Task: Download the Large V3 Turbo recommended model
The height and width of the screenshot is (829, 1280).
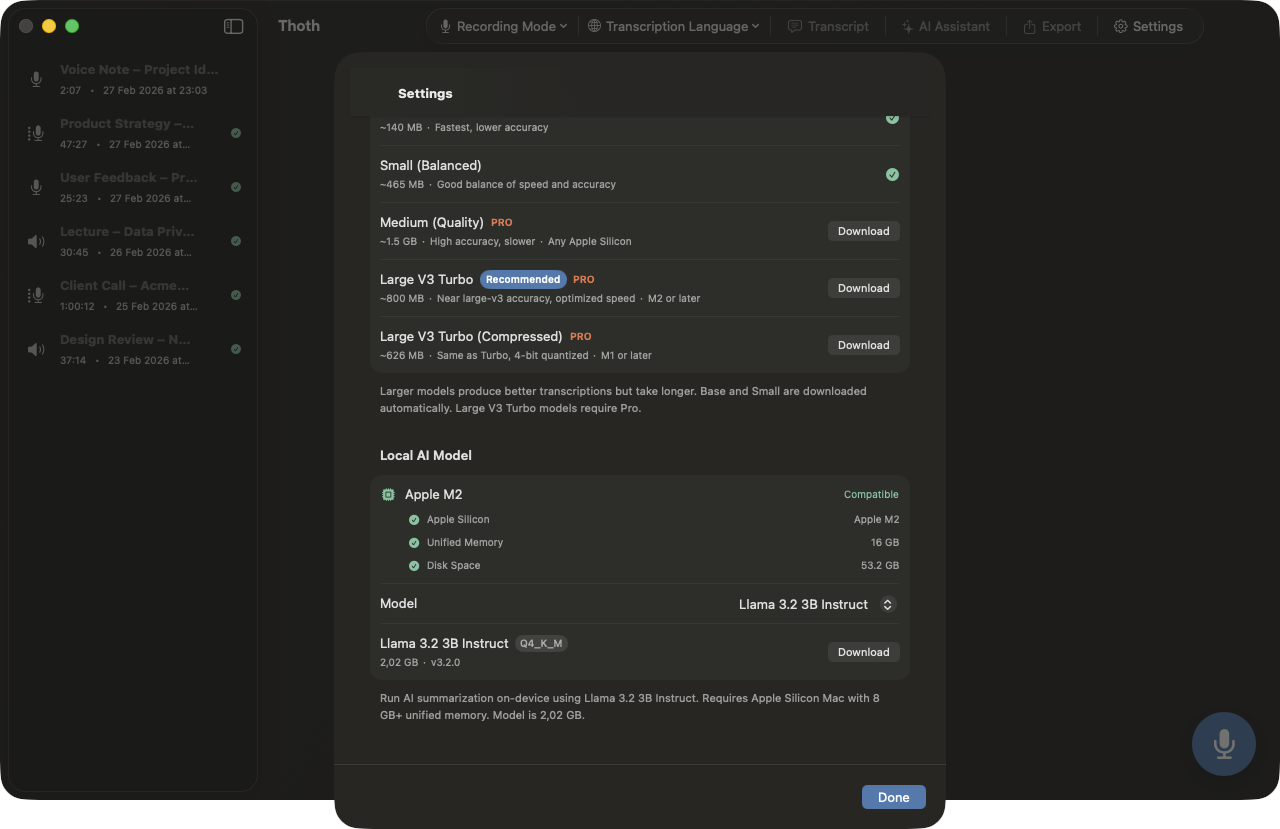Action: click(863, 288)
